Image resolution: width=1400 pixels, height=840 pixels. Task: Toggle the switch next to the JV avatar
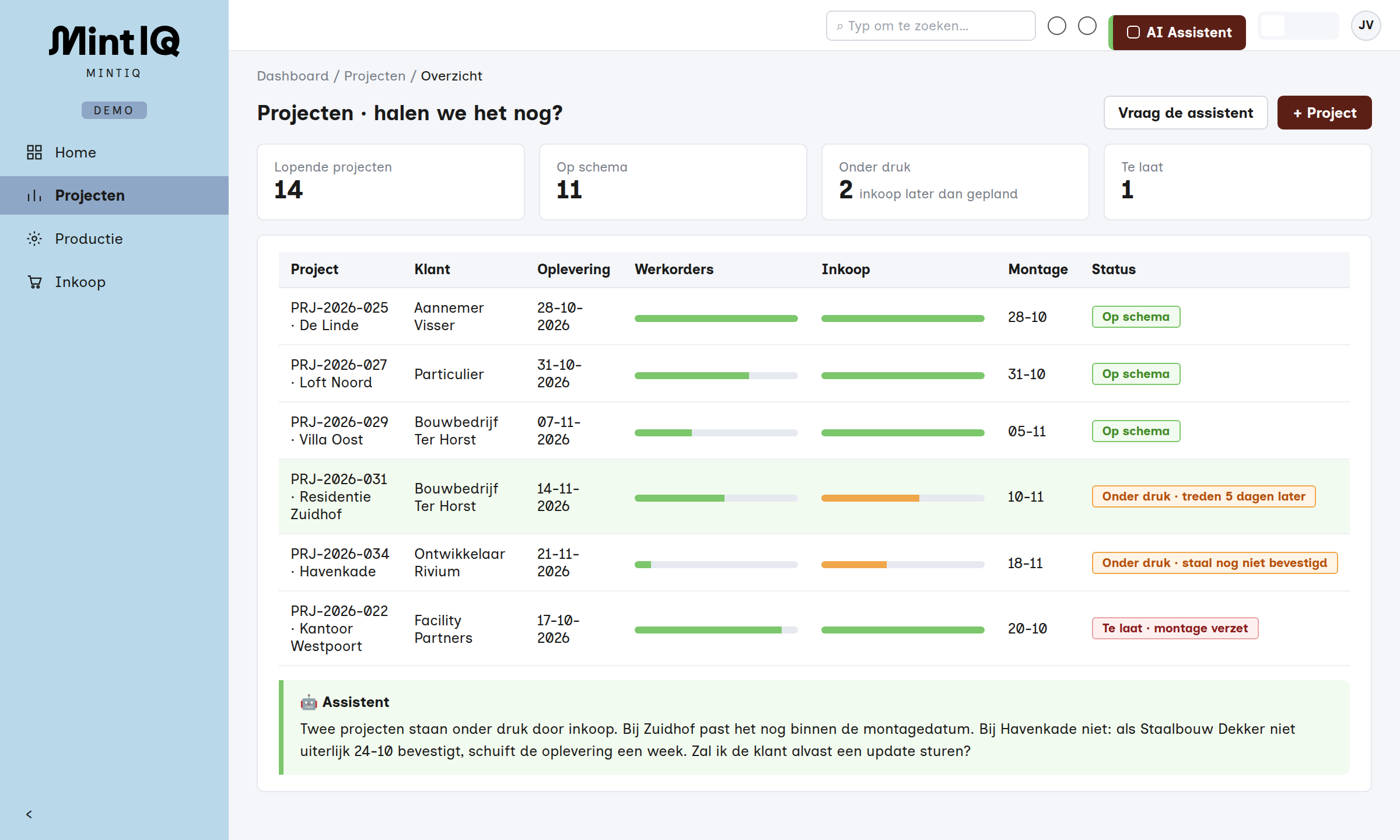[x=1298, y=26]
